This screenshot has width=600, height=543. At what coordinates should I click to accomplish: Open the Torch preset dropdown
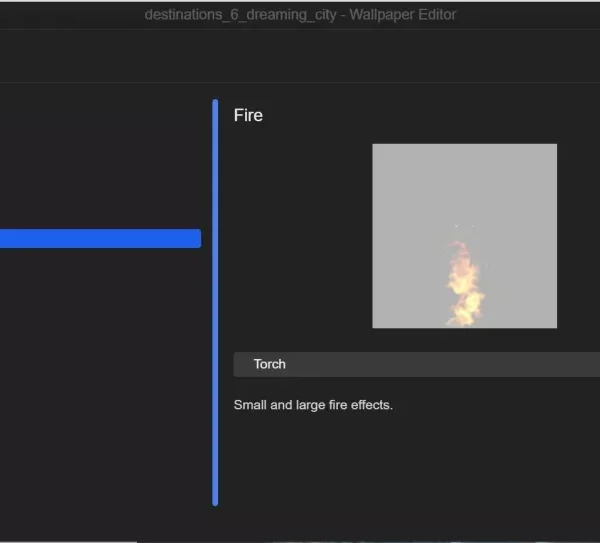pos(416,364)
